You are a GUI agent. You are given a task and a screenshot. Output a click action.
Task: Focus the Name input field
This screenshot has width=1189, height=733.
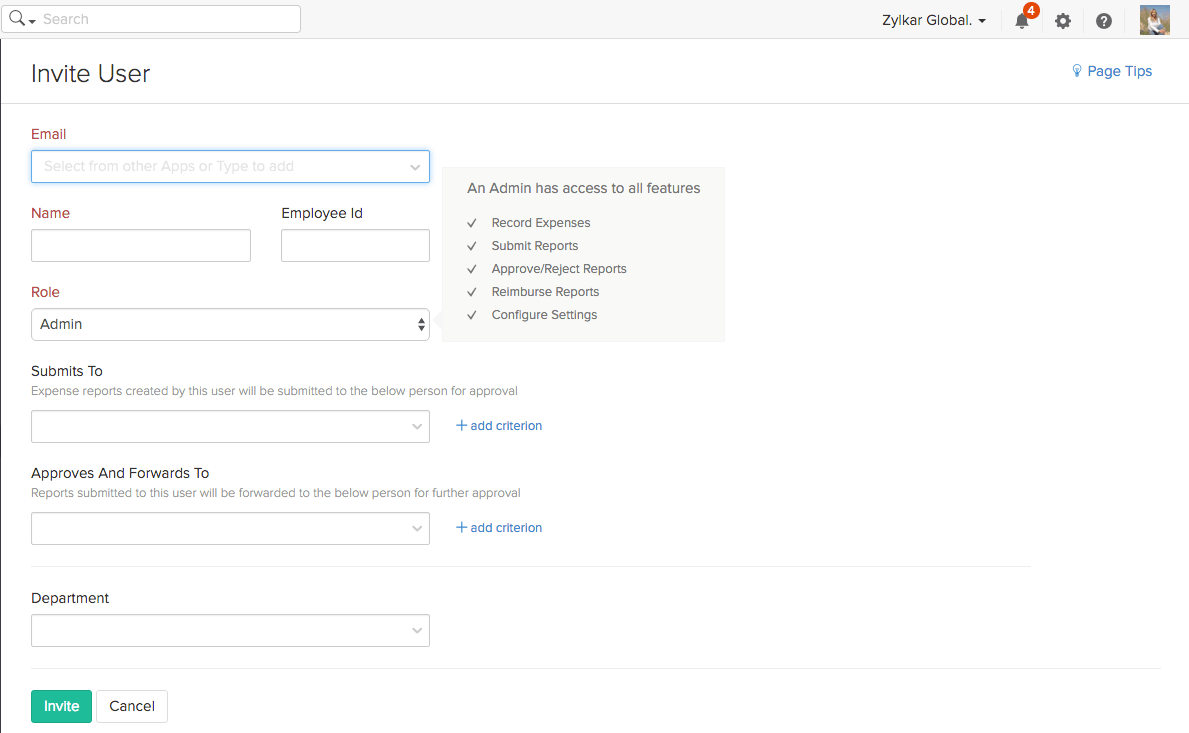click(141, 245)
